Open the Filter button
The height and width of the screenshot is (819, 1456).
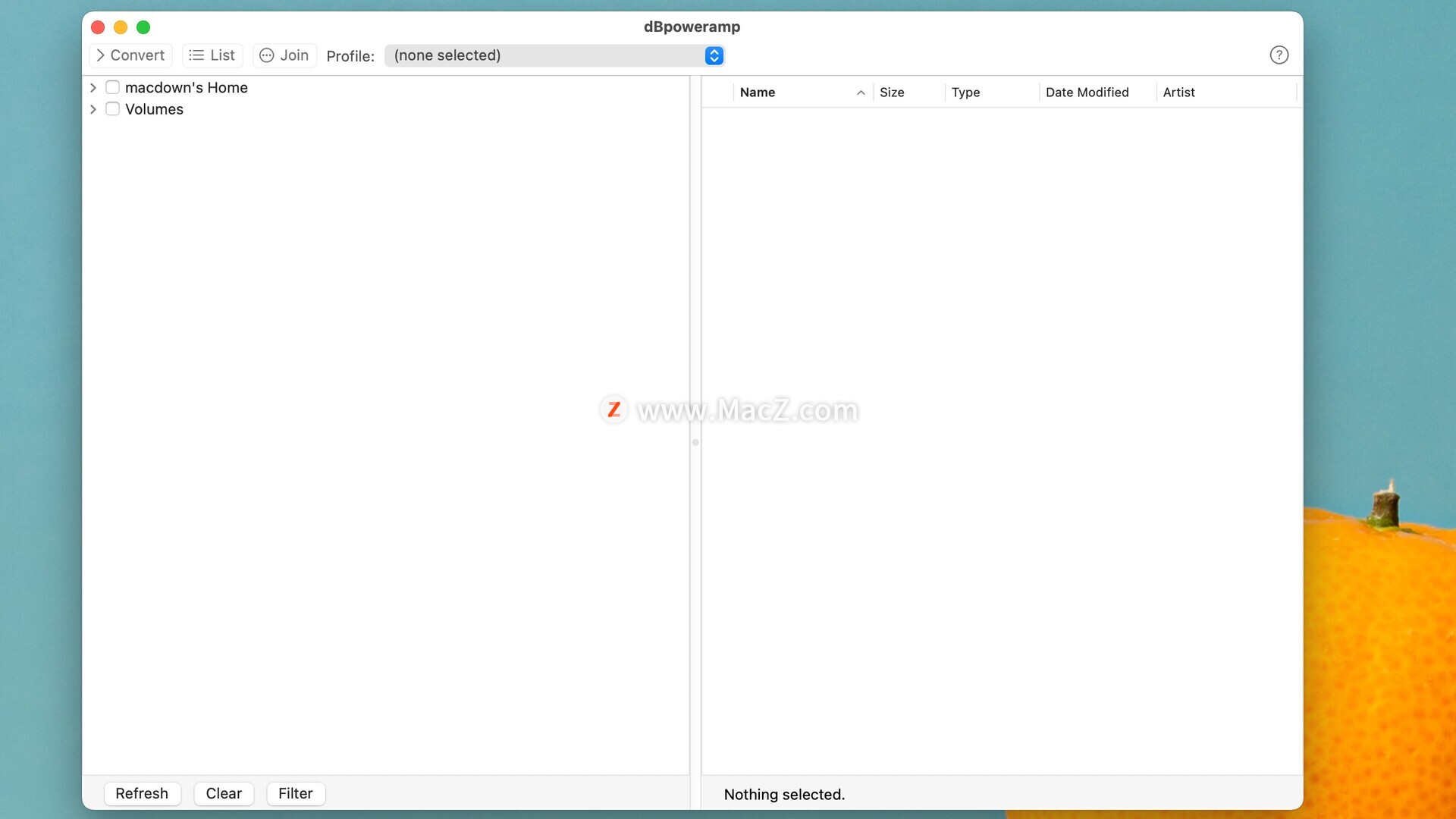coord(296,793)
